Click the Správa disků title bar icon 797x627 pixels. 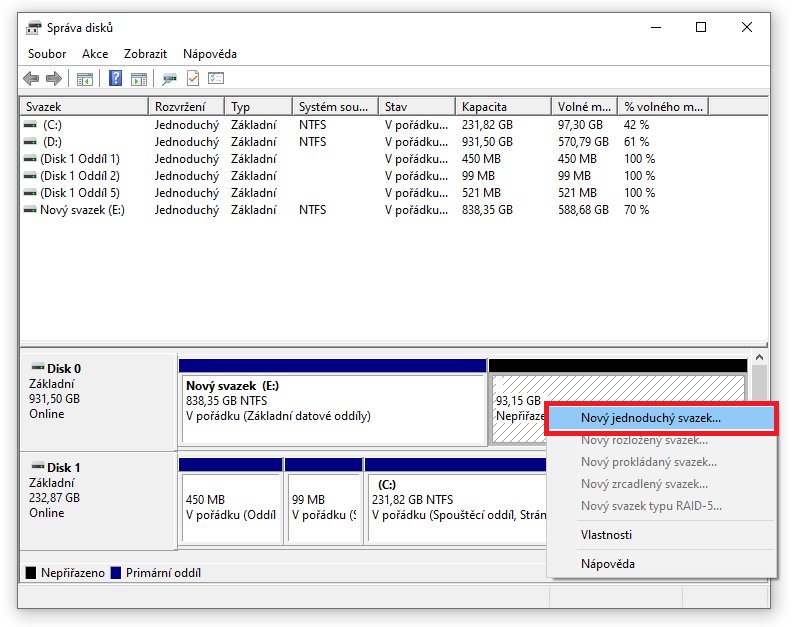[34, 27]
